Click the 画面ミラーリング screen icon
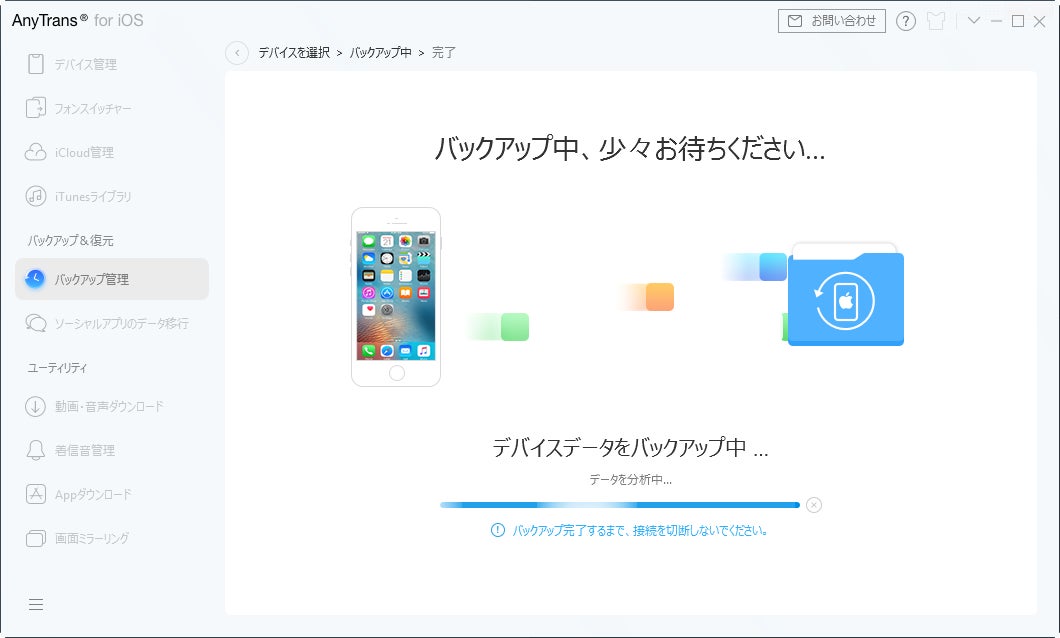The width and height of the screenshot is (1060, 638). pos(36,538)
